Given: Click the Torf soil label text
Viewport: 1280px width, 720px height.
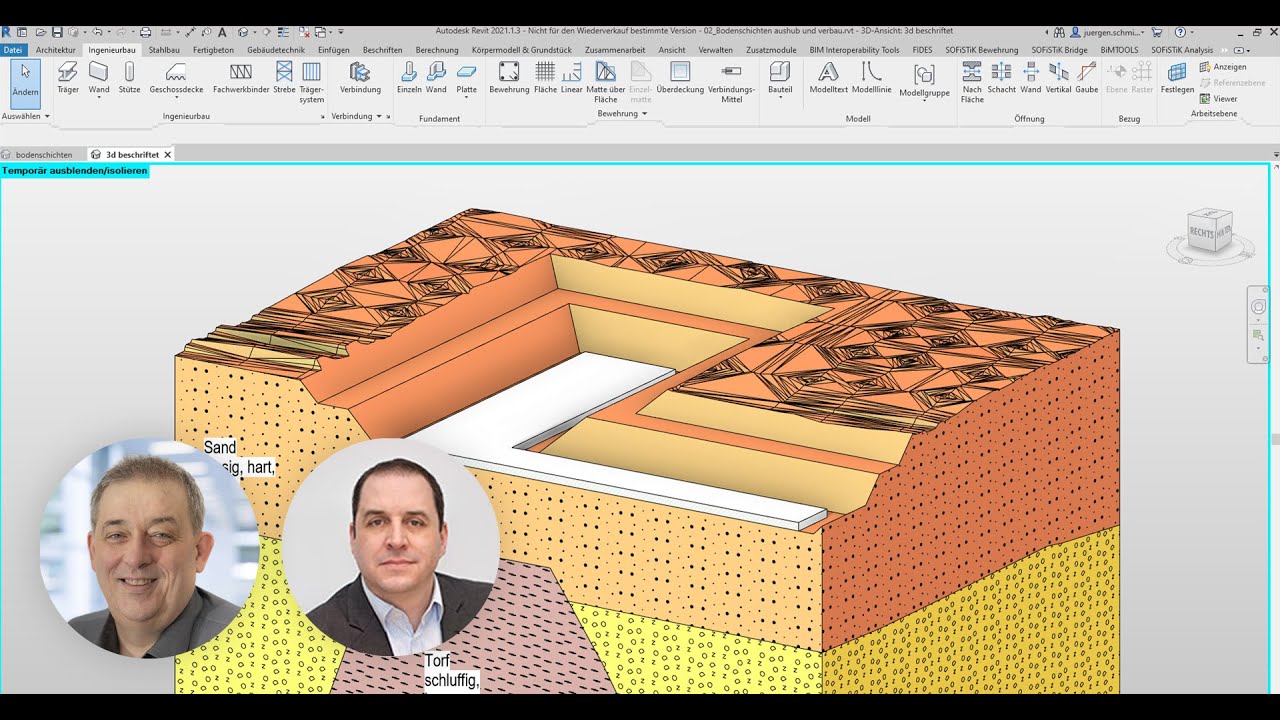Looking at the screenshot, I should pos(436,661).
